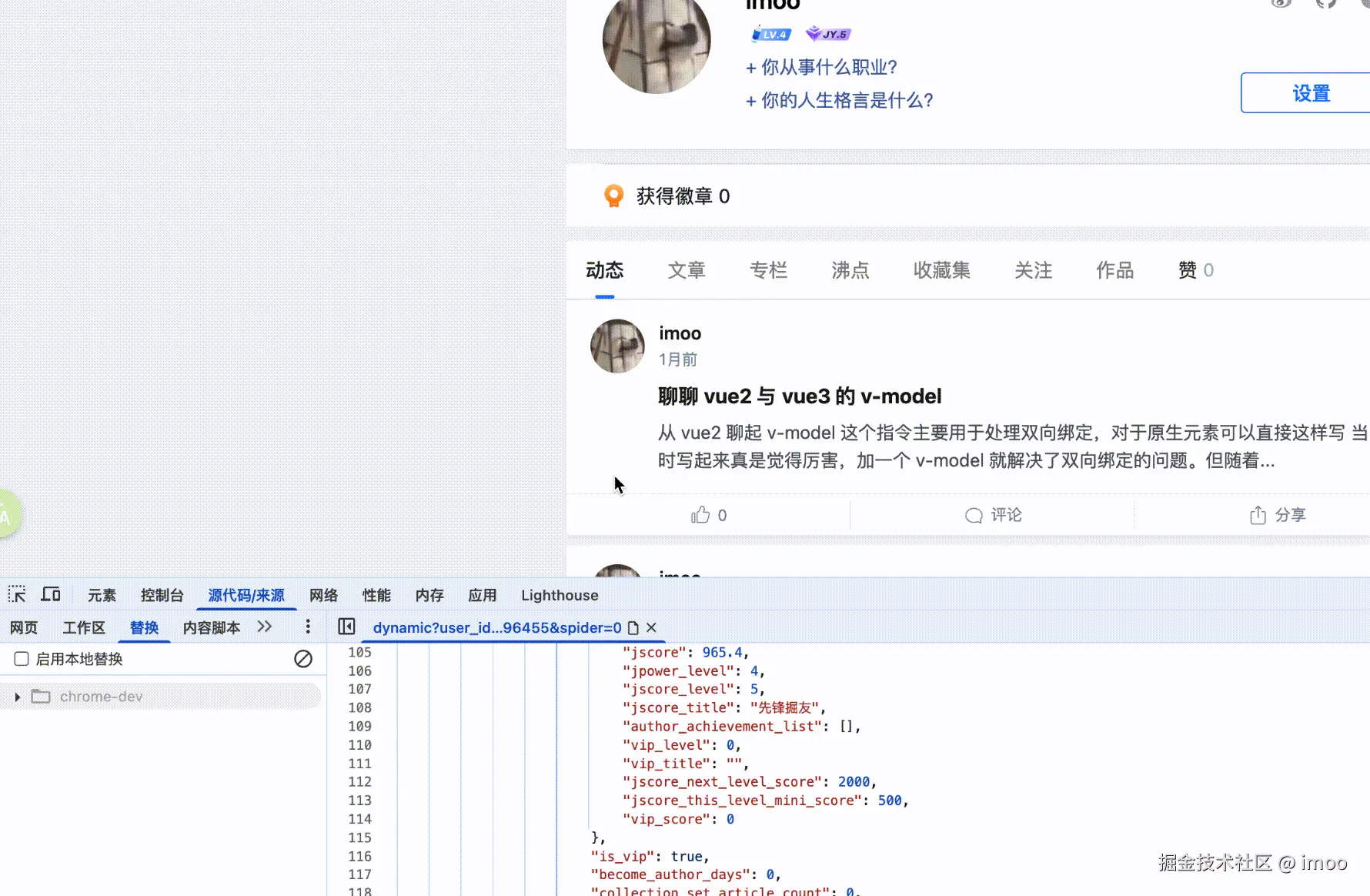Screen dimensions: 1370x896
Task: Click the orange 获得徽章 badge icon
Action: coord(613,196)
